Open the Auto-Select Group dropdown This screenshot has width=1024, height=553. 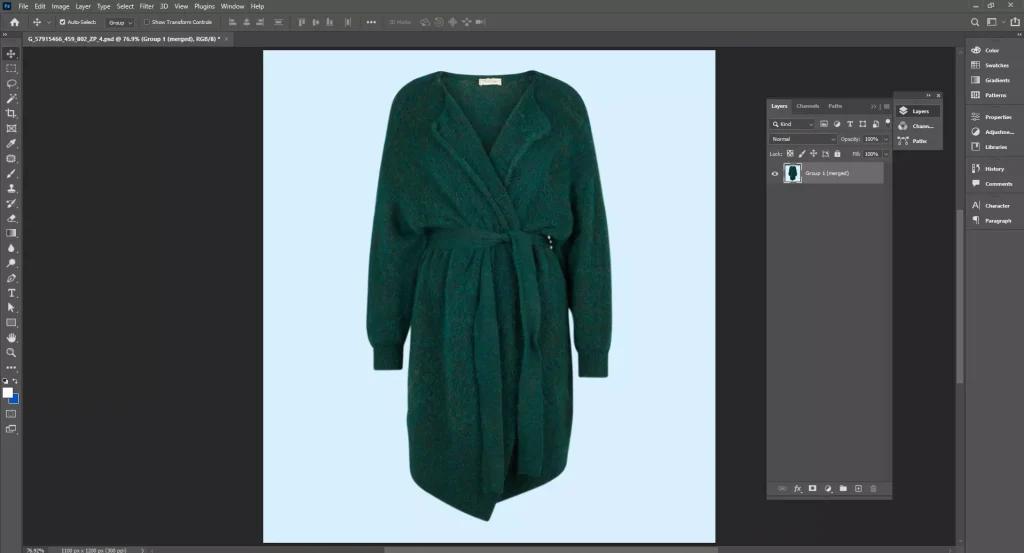pos(120,22)
